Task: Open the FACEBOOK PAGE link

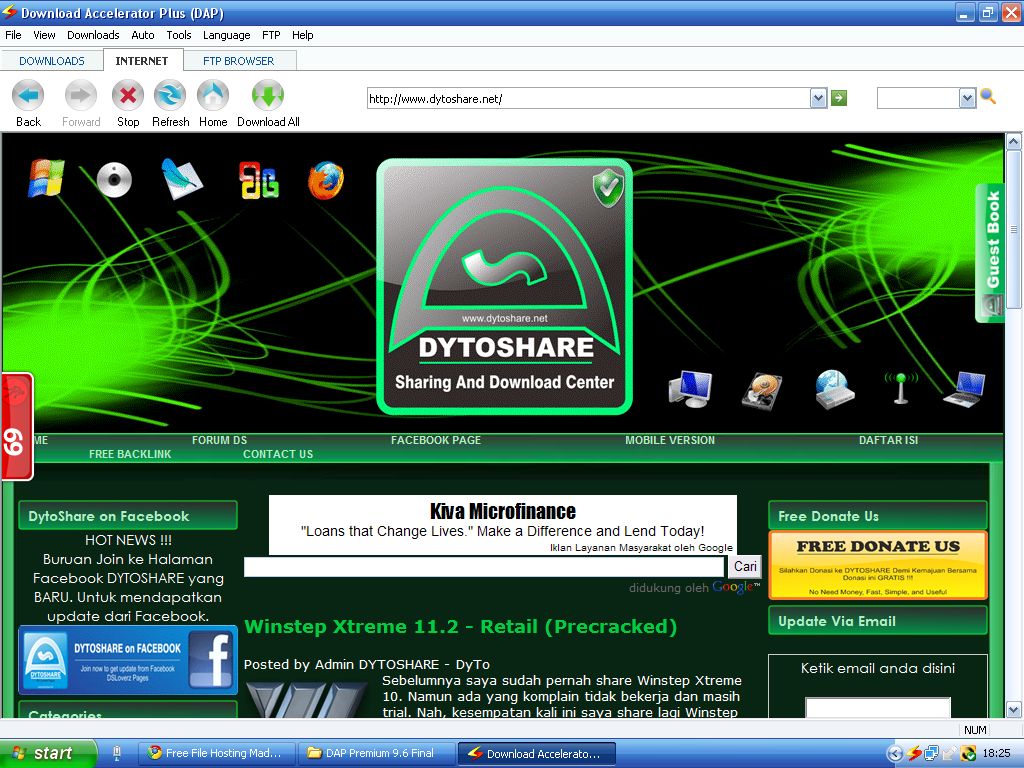Action: pyautogui.click(x=436, y=440)
